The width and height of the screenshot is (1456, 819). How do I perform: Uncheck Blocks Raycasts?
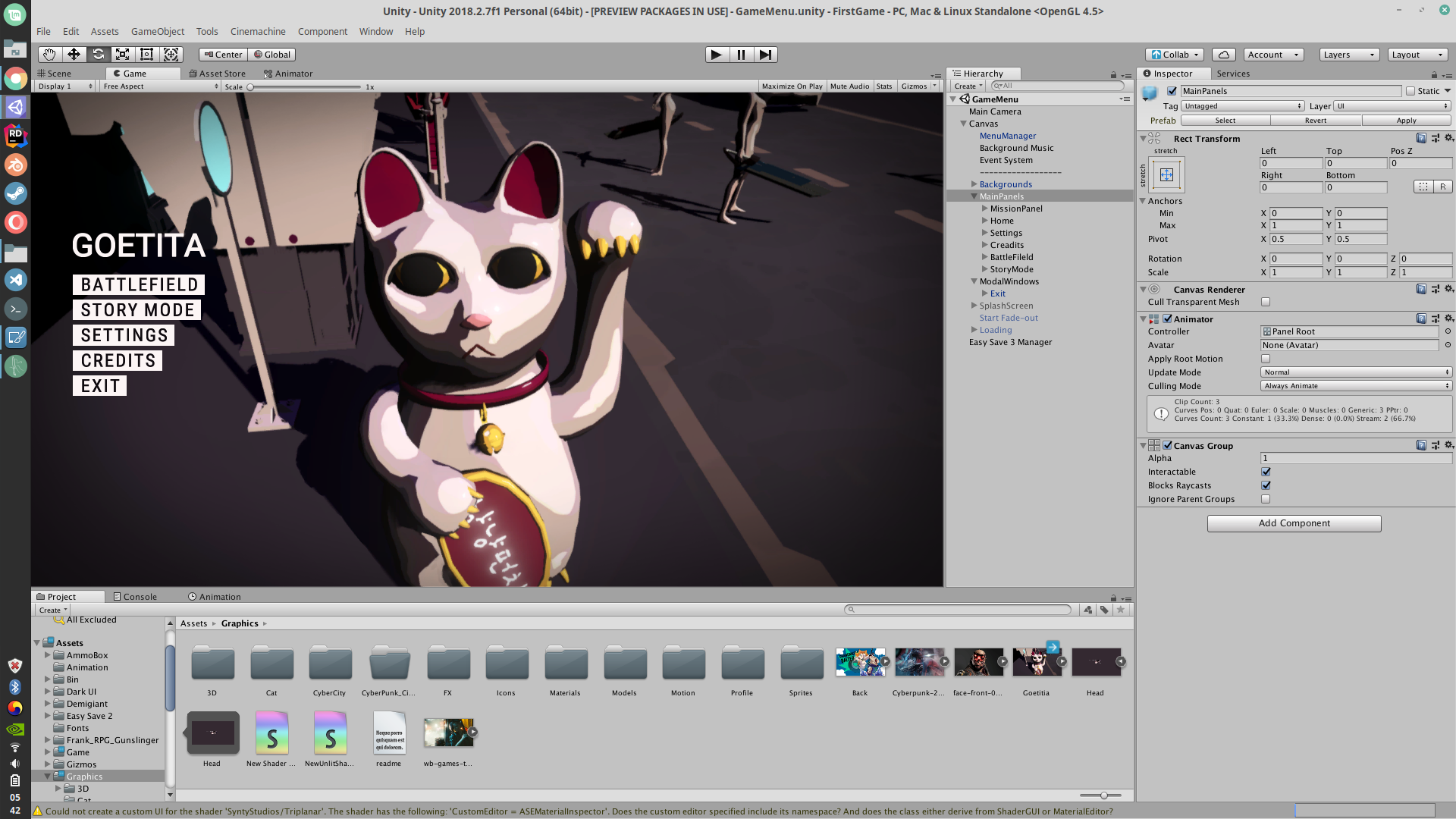point(1266,485)
